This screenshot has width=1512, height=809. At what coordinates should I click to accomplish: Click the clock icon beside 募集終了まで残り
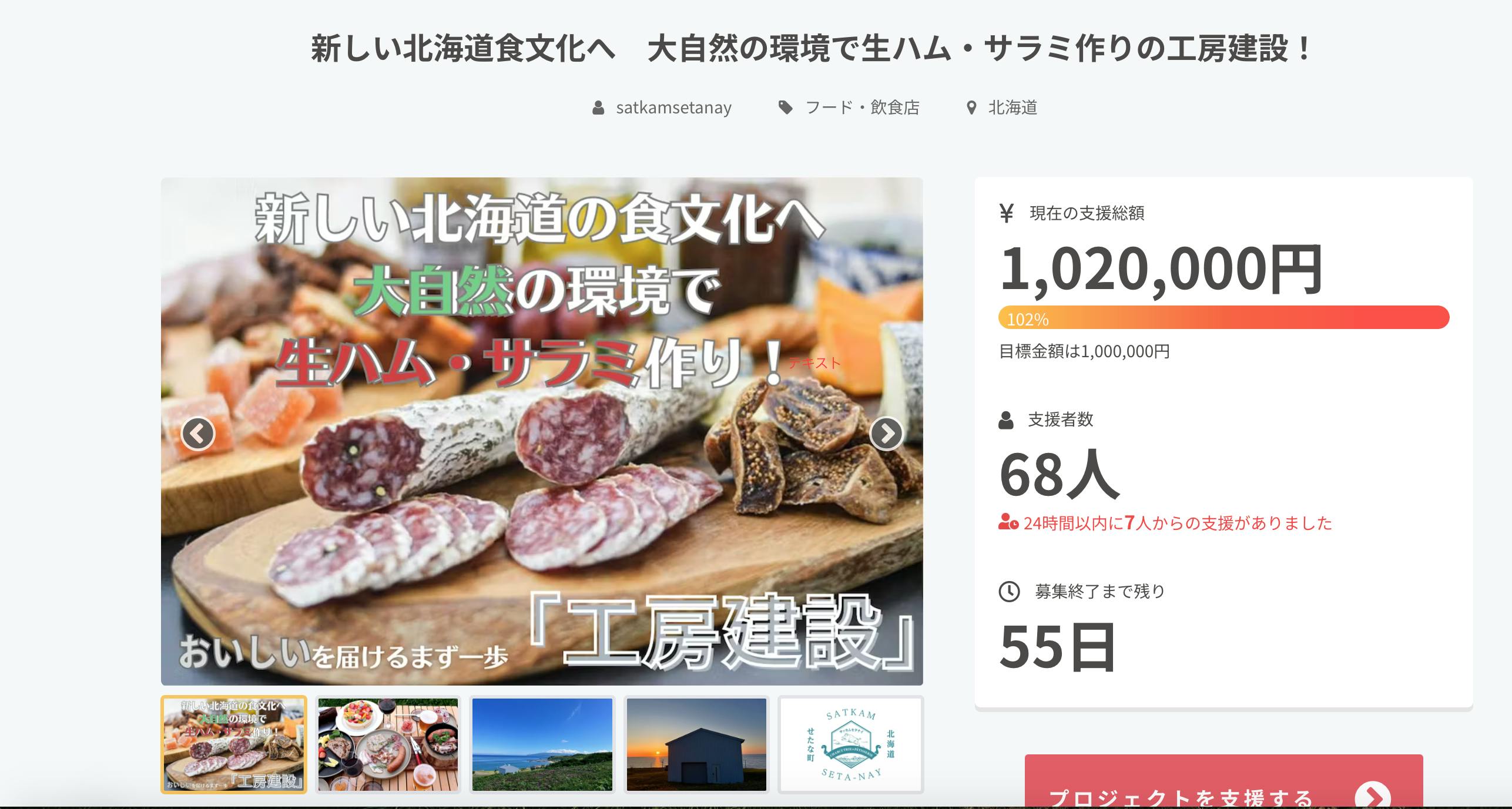[x=1009, y=592]
